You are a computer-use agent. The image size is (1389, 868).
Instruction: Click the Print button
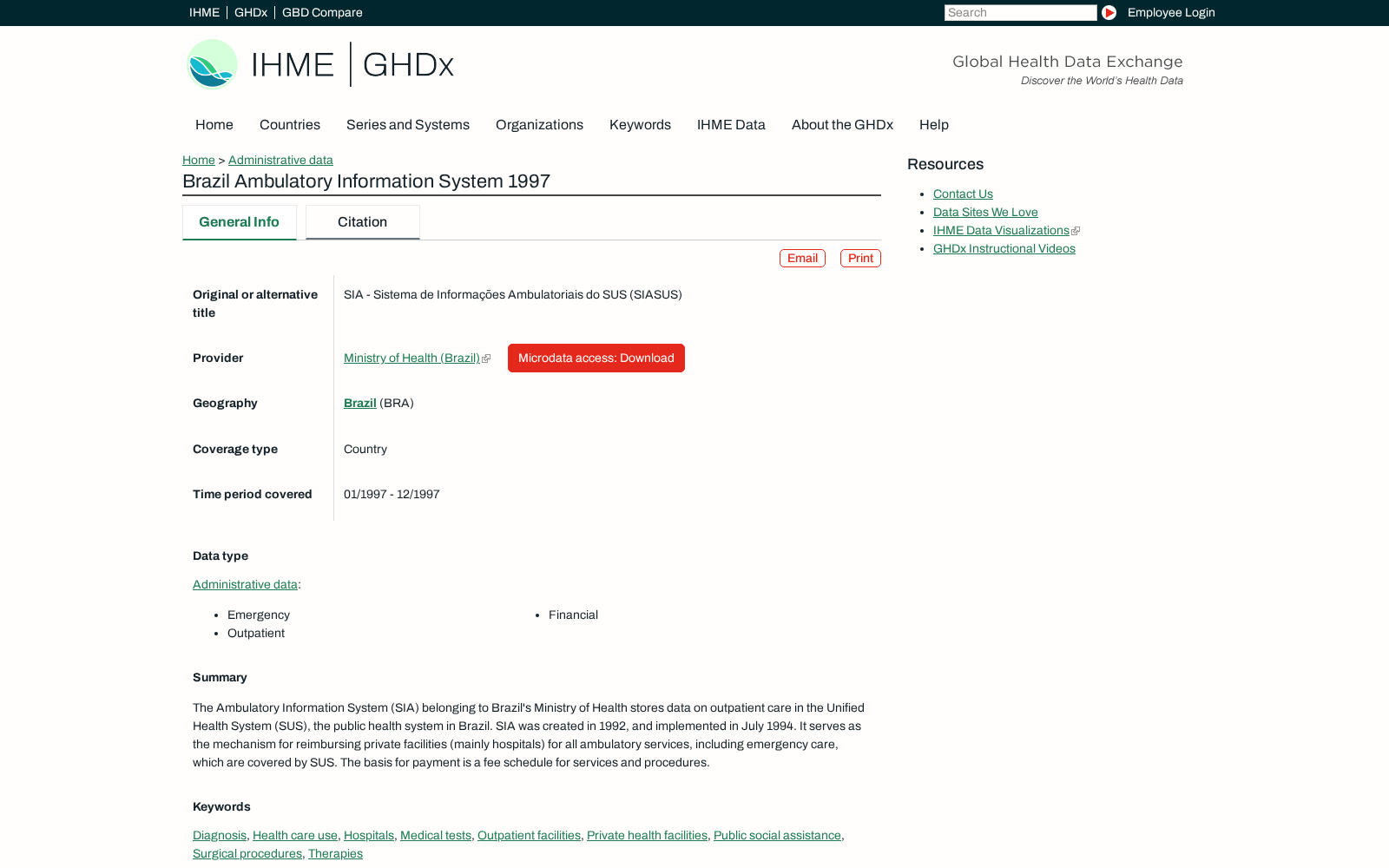point(860,258)
